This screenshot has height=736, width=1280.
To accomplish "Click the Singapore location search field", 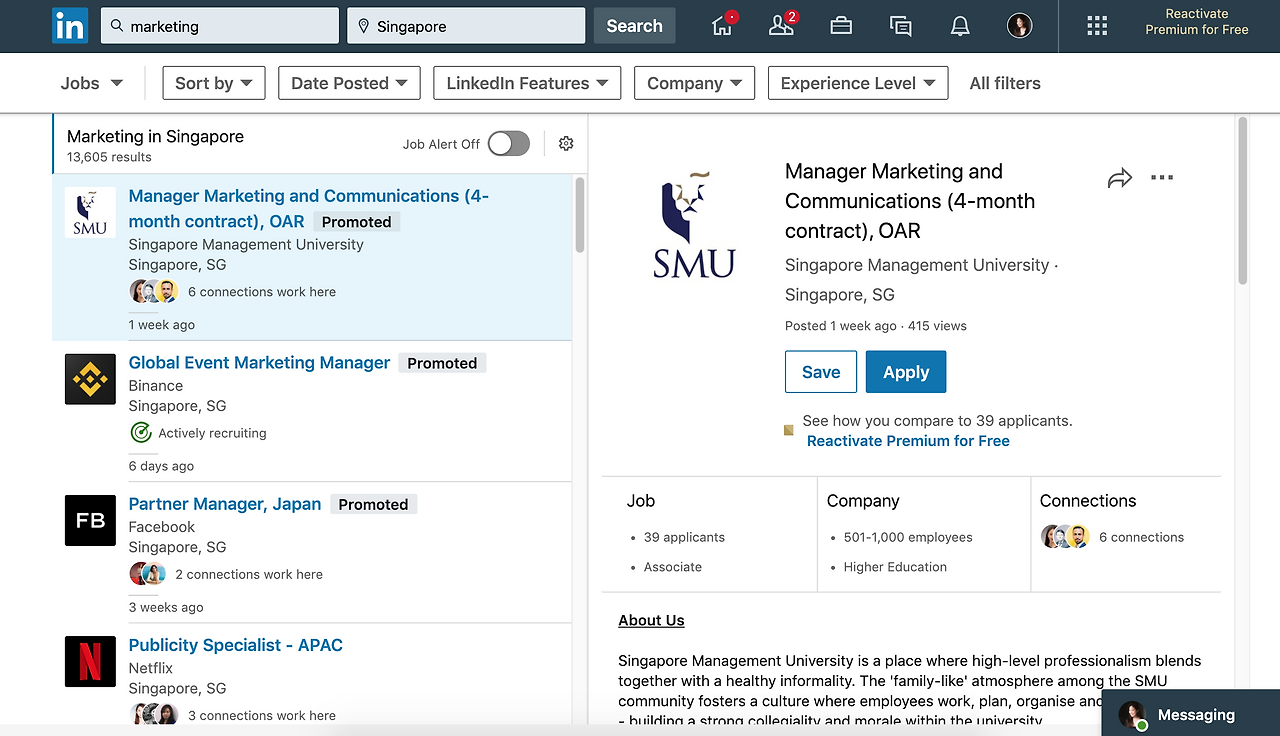I will coord(466,27).
